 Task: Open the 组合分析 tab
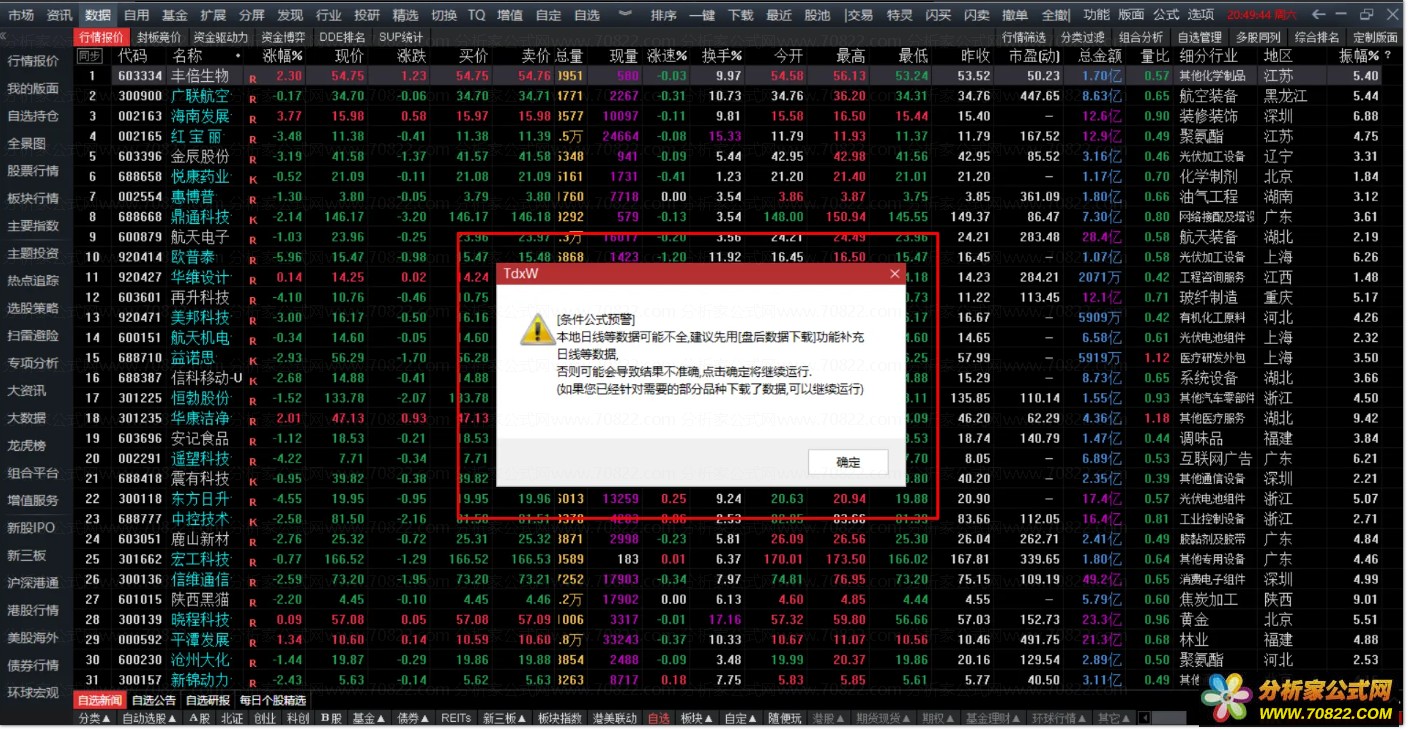click(1141, 37)
